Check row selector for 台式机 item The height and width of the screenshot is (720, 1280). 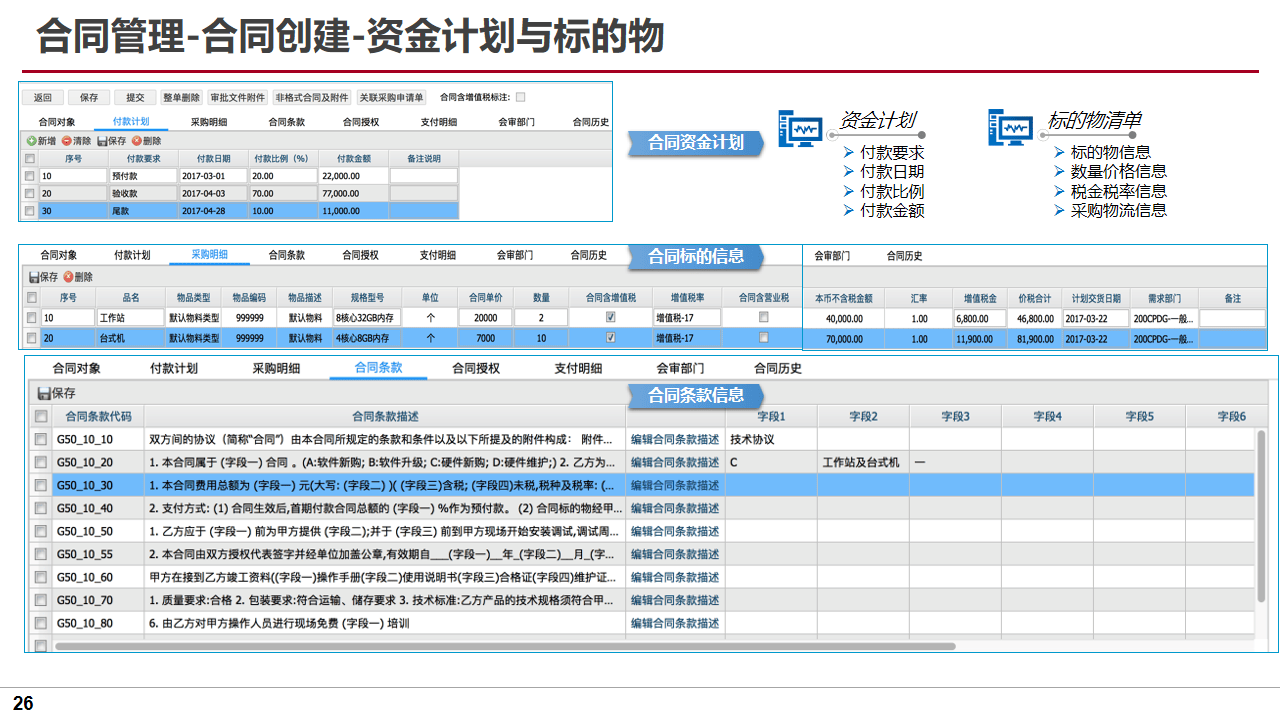pyautogui.click(x=32, y=338)
